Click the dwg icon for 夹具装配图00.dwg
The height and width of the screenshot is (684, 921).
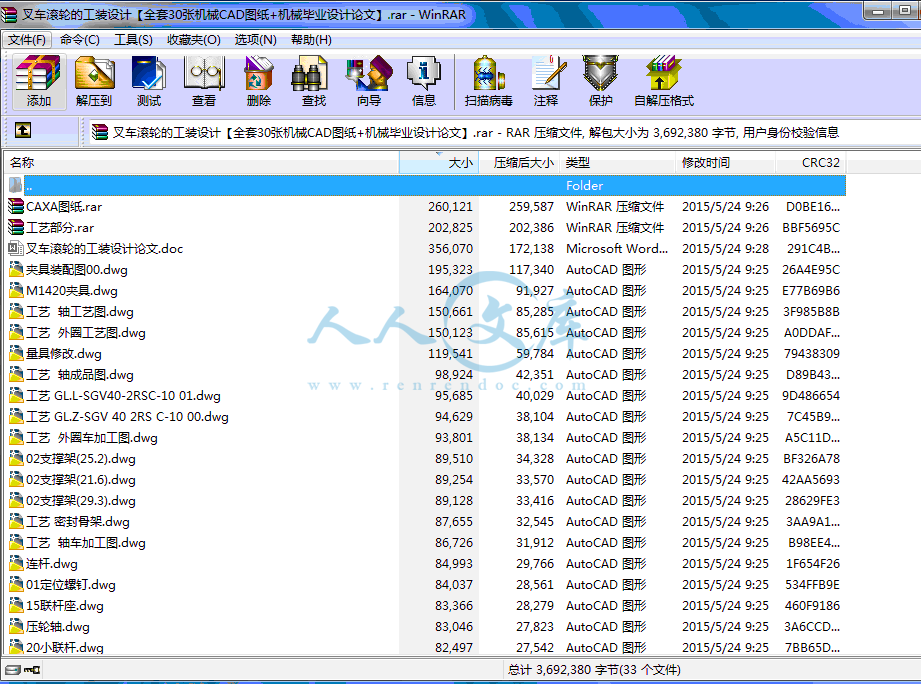click(16, 269)
